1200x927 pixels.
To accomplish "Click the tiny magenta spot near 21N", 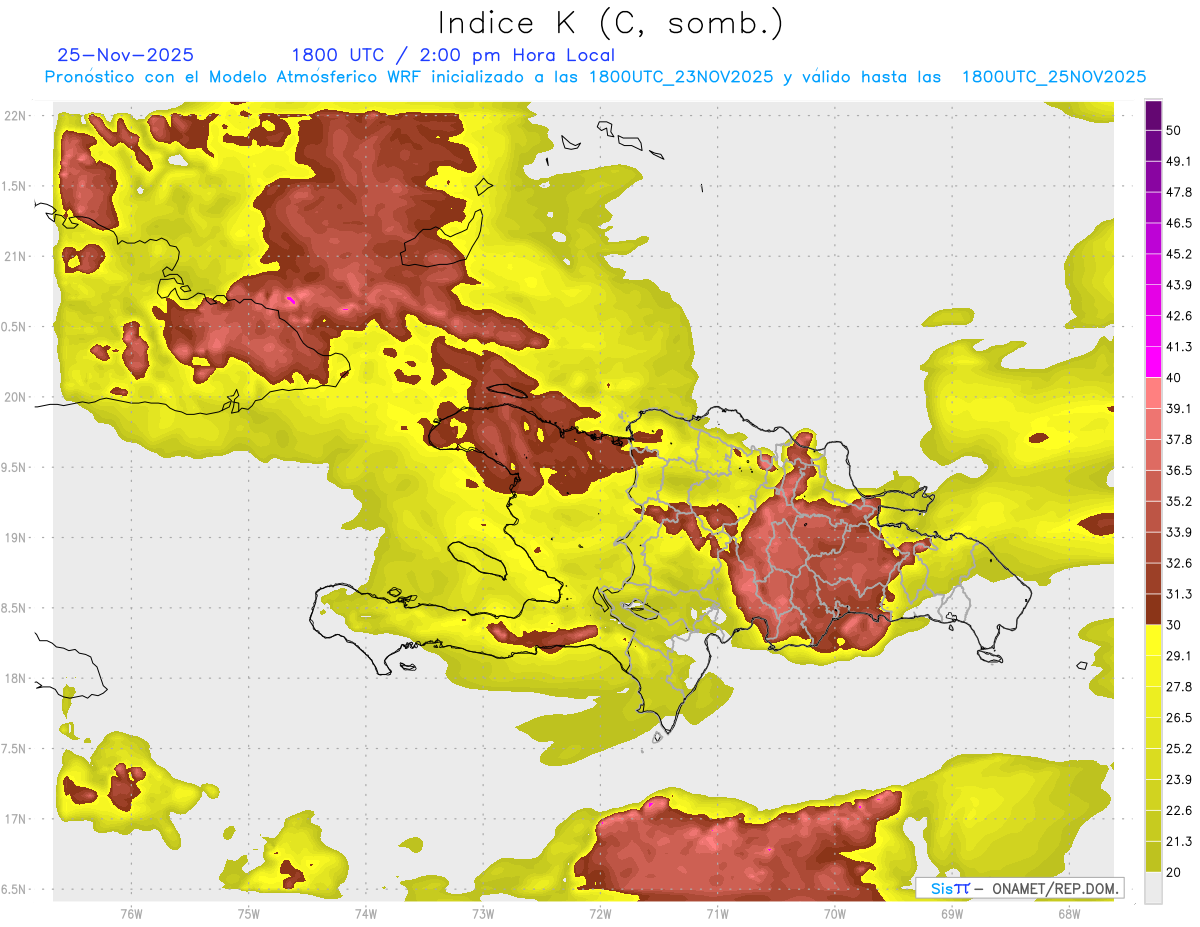I will pyautogui.click(x=291, y=299).
